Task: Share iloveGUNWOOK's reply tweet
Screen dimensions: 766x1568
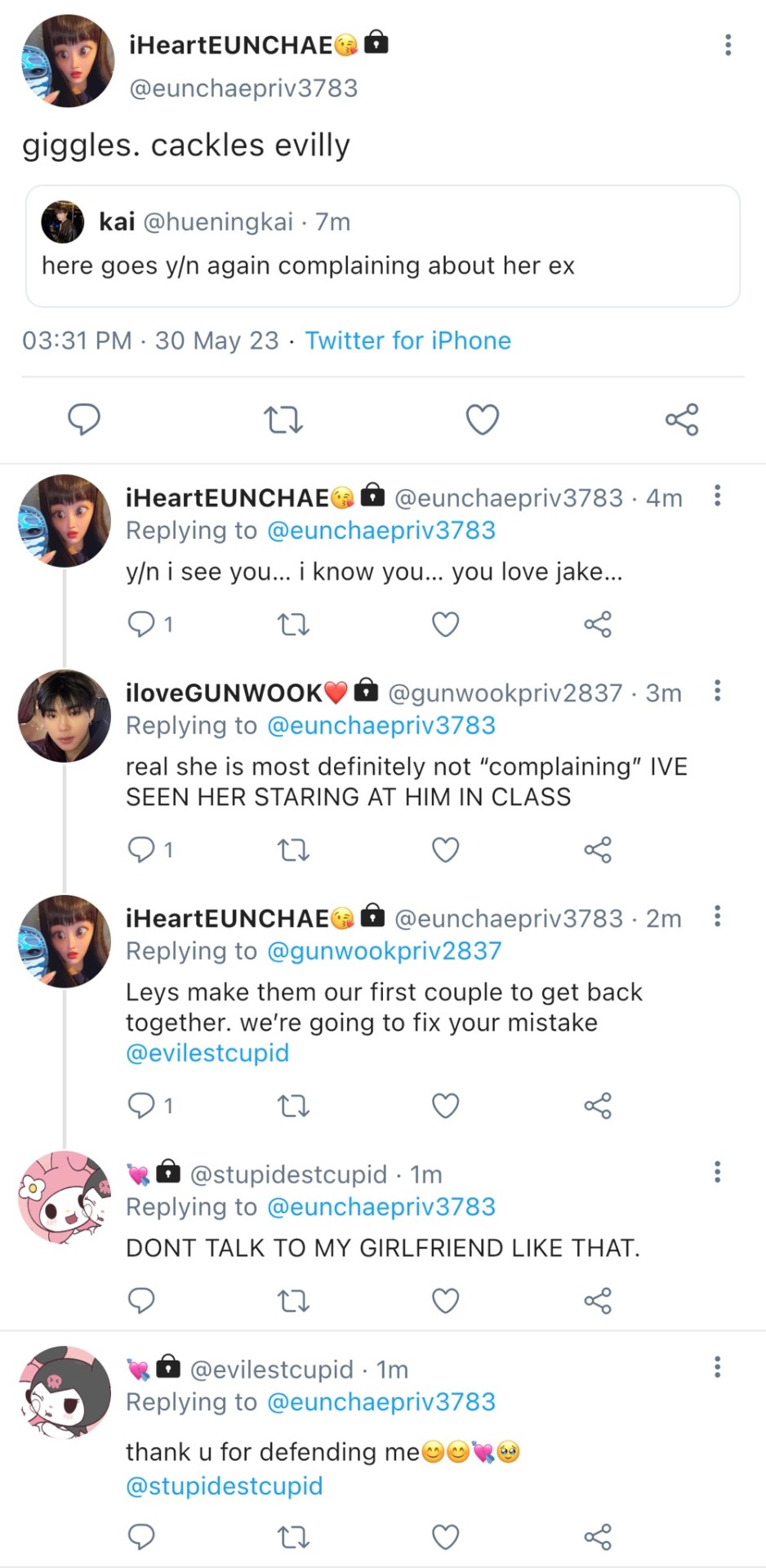Action: tap(598, 850)
